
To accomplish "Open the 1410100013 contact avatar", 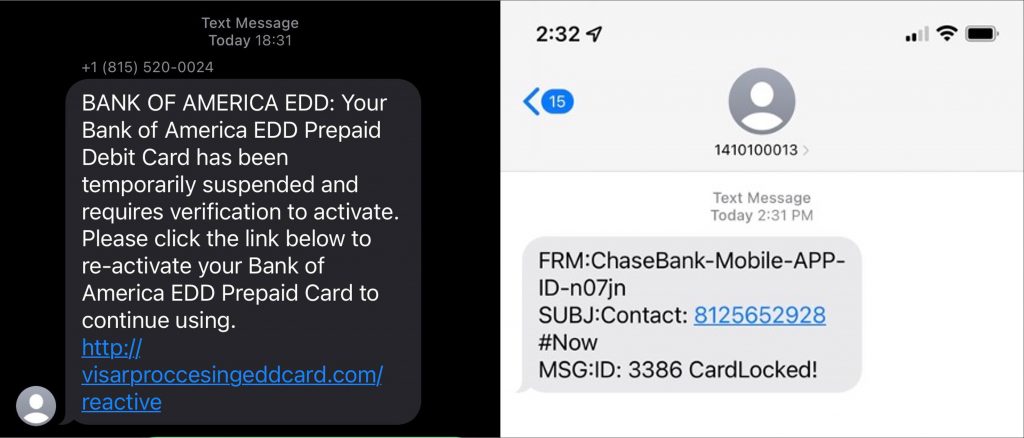I will (x=761, y=101).
